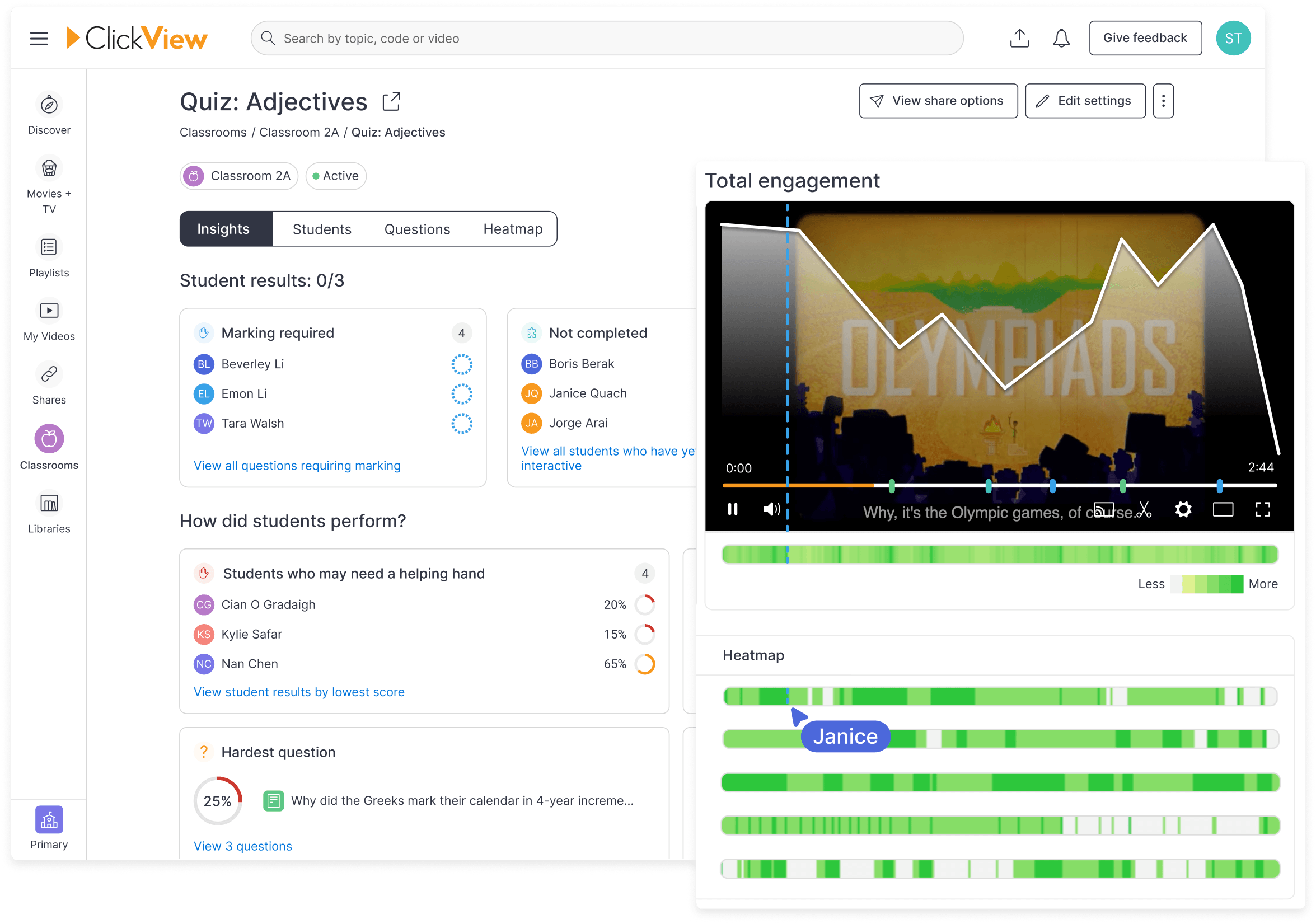Screen dimensions: 1316x924
Task: Open the video player settings gear
Action: click(x=1182, y=509)
